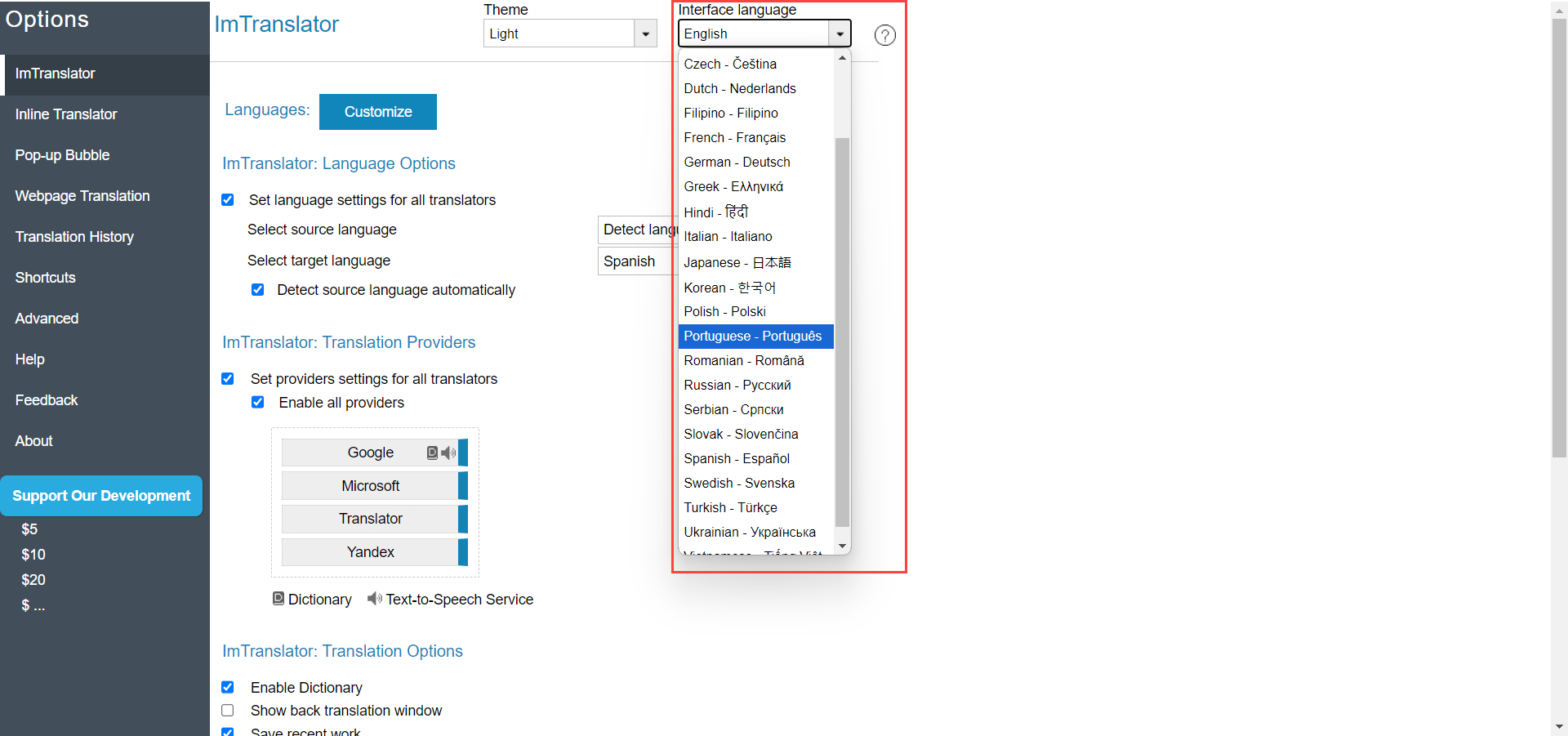The image size is (1568, 736).
Task: Open the source language Detect language dropdown
Action: [639, 230]
